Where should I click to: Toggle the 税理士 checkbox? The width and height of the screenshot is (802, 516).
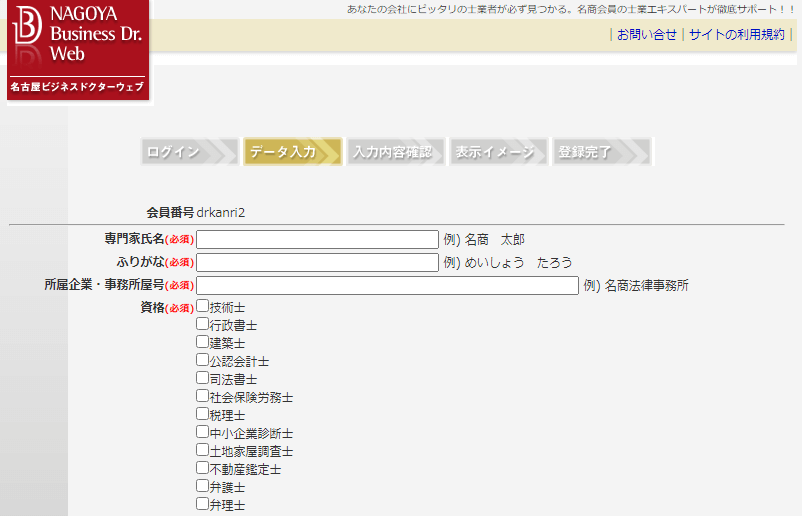(x=203, y=414)
